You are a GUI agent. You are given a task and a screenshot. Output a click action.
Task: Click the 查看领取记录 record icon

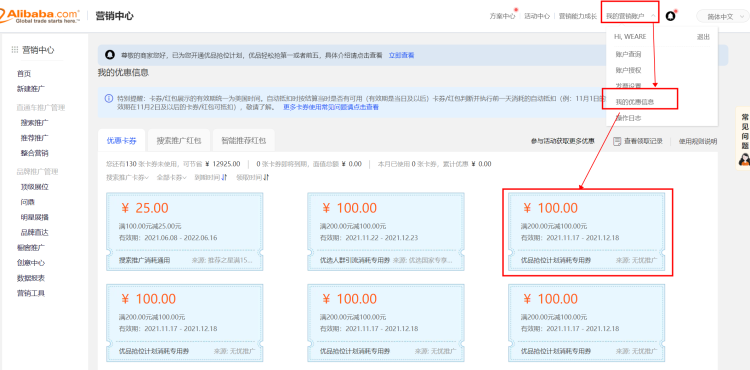(x=617, y=141)
